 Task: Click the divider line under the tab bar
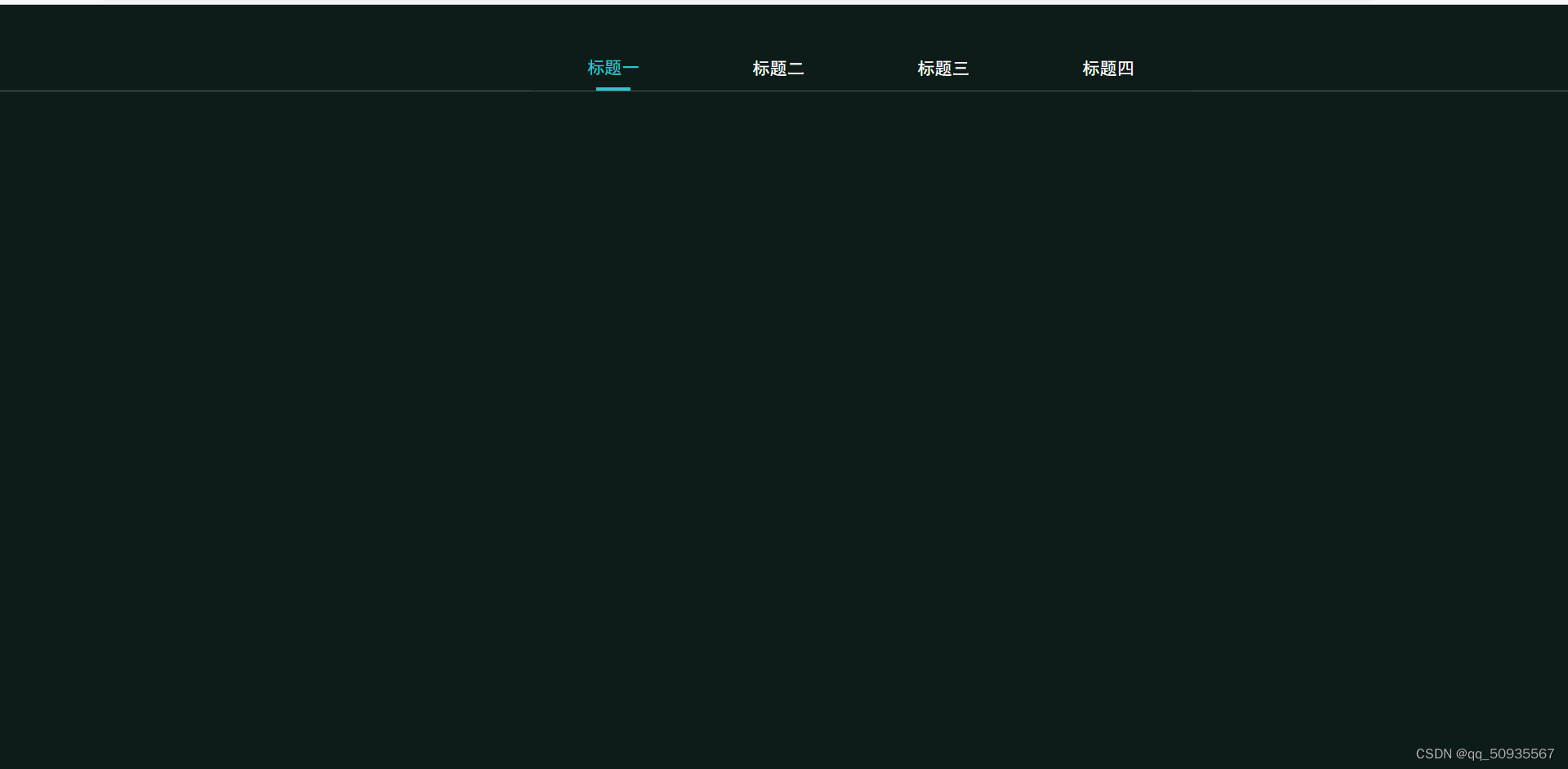pyautogui.click(x=784, y=91)
